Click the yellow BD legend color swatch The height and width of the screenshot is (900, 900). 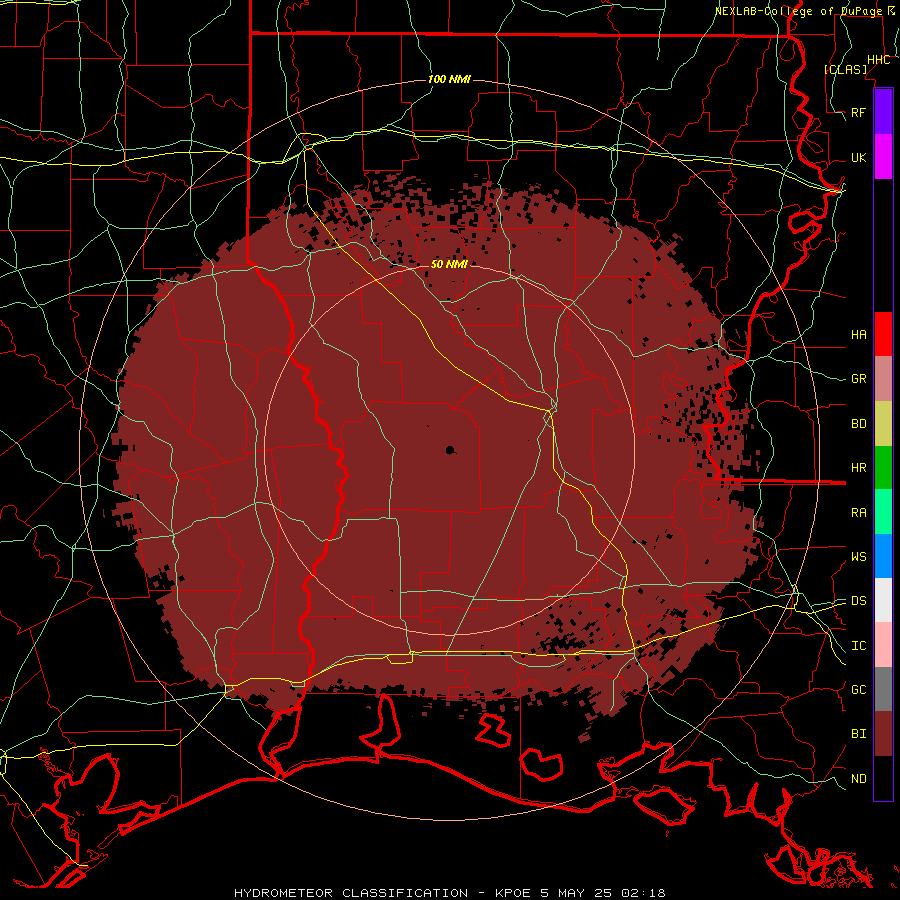click(883, 424)
